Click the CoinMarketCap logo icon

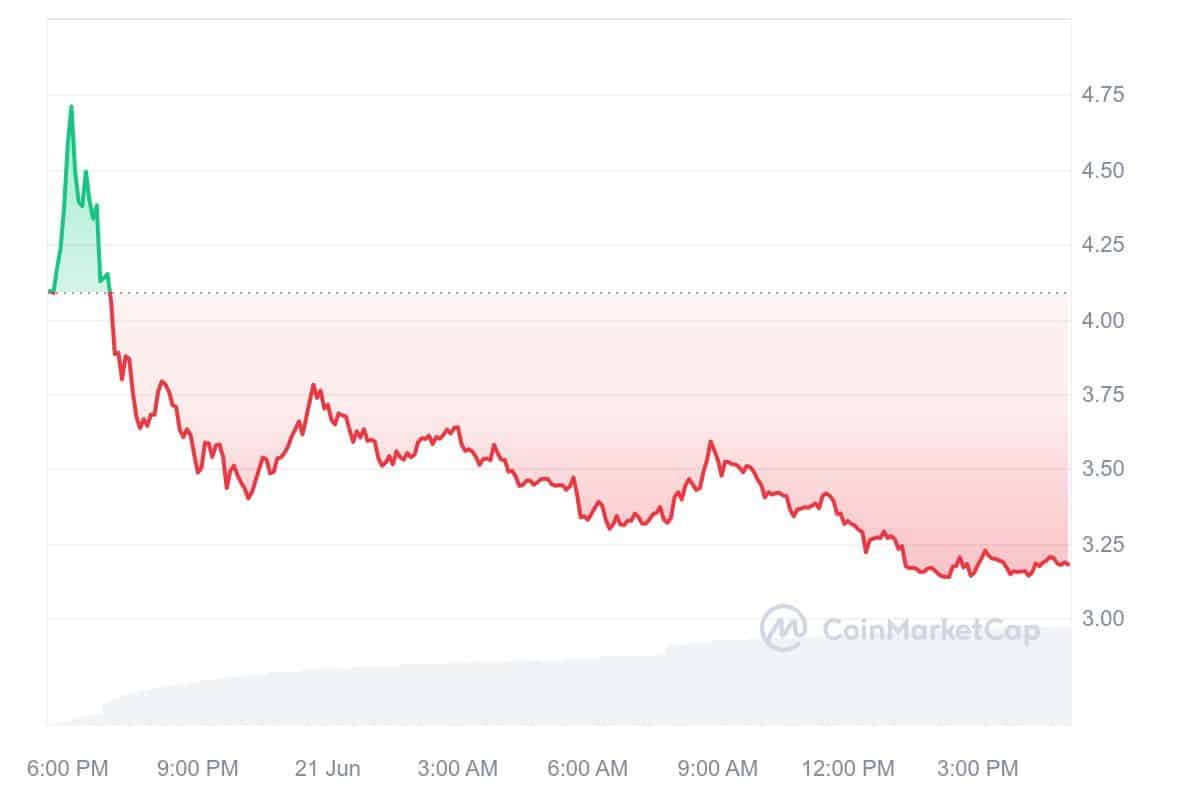tap(783, 628)
